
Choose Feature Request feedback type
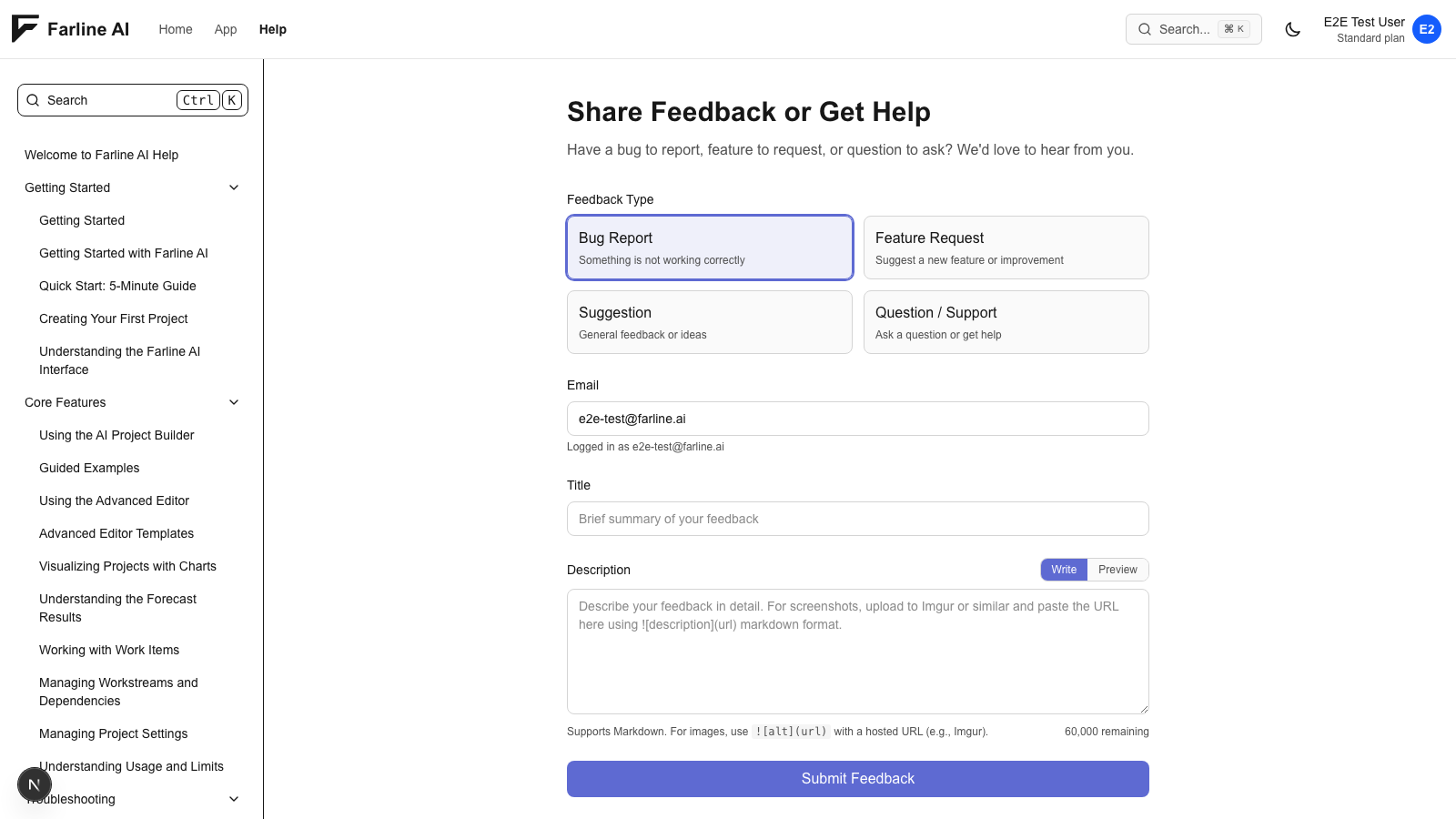point(1006,248)
